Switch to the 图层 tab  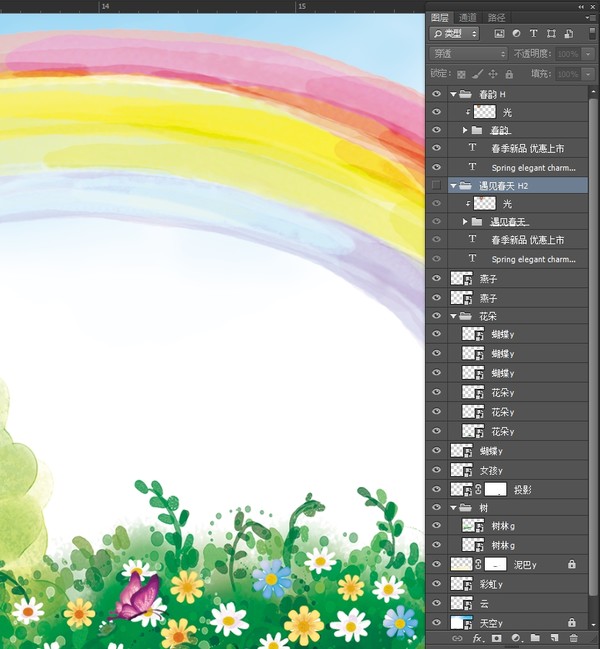[x=439, y=17]
